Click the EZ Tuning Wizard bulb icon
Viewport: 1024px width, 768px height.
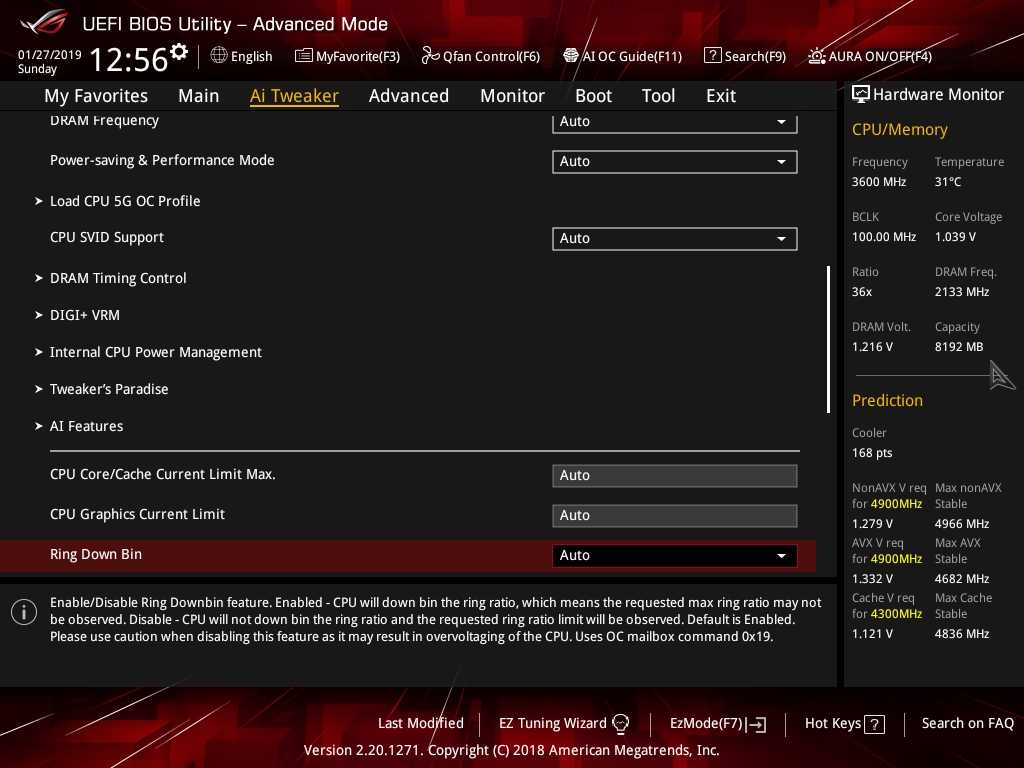(x=620, y=724)
